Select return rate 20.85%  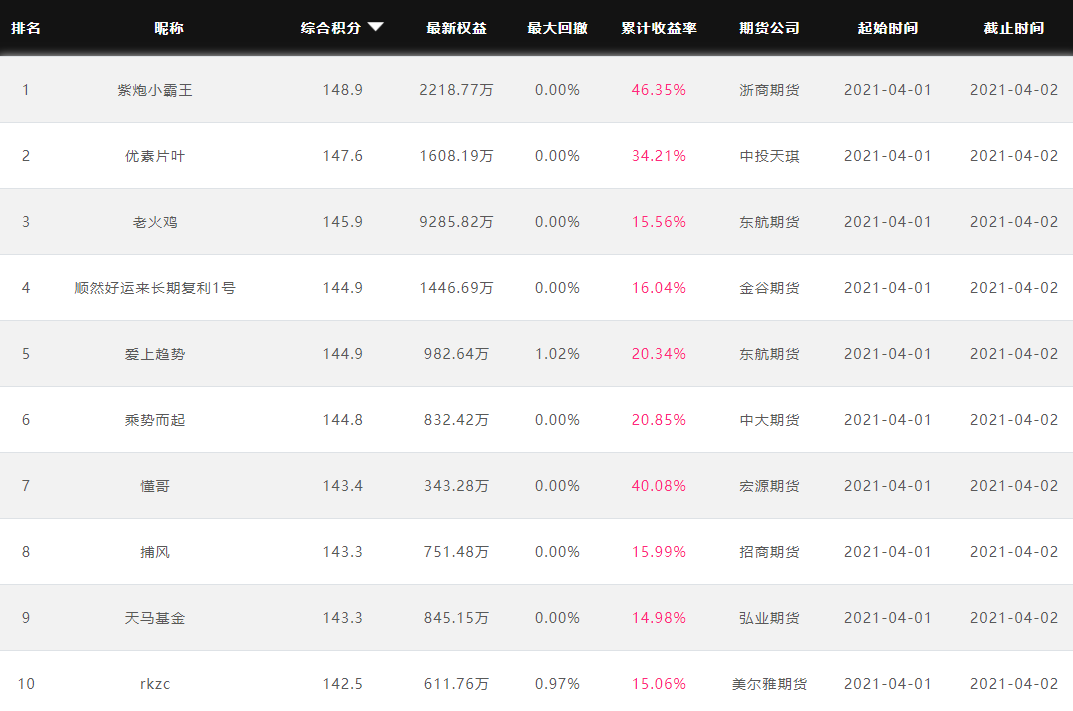tap(659, 420)
